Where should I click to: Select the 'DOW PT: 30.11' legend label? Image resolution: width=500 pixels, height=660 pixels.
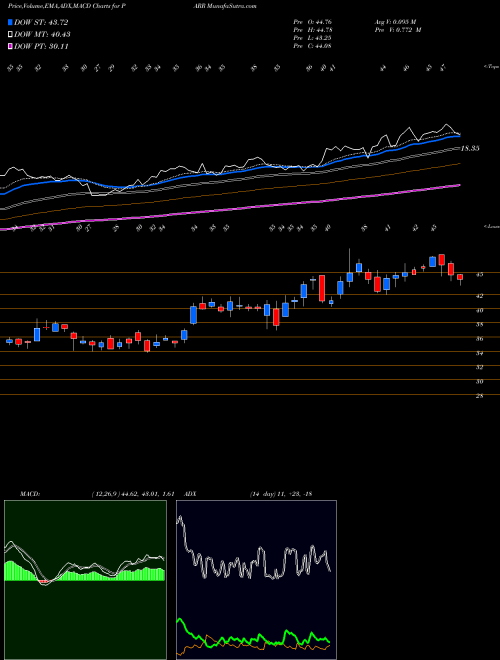[41, 46]
